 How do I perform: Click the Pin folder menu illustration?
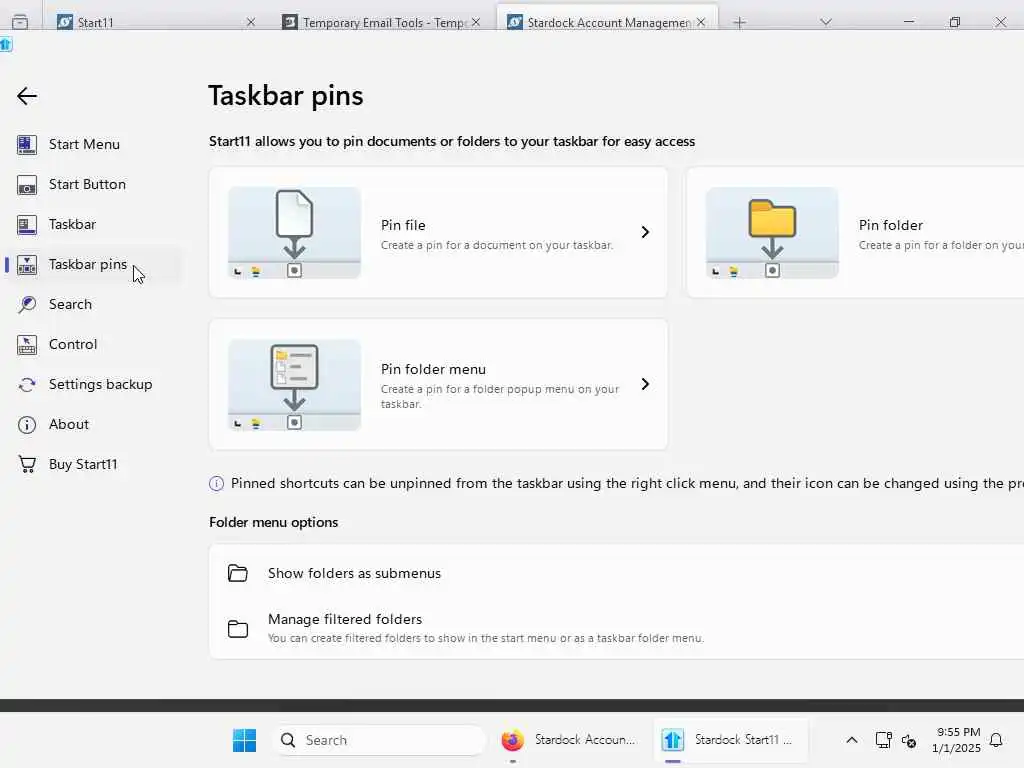click(295, 385)
